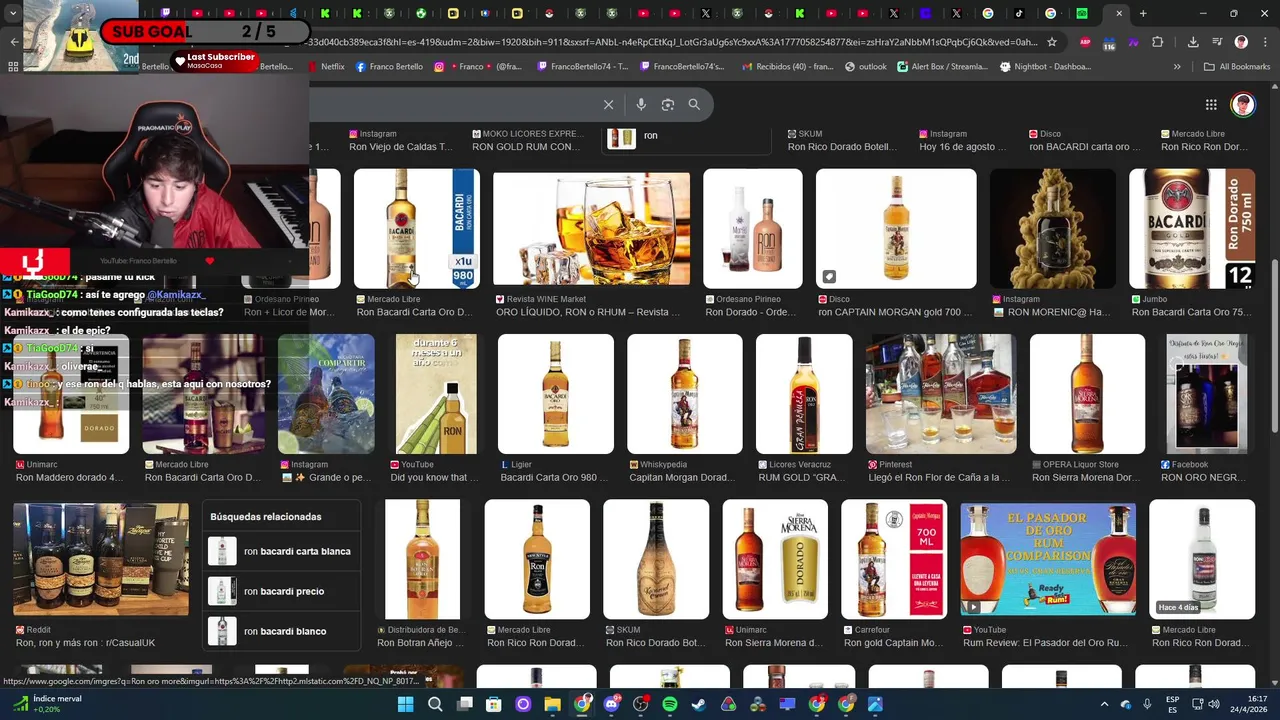The width and height of the screenshot is (1280, 720).
Task: Open the Instagram RON MORENIC@ image
Action: coord(1053,229)
